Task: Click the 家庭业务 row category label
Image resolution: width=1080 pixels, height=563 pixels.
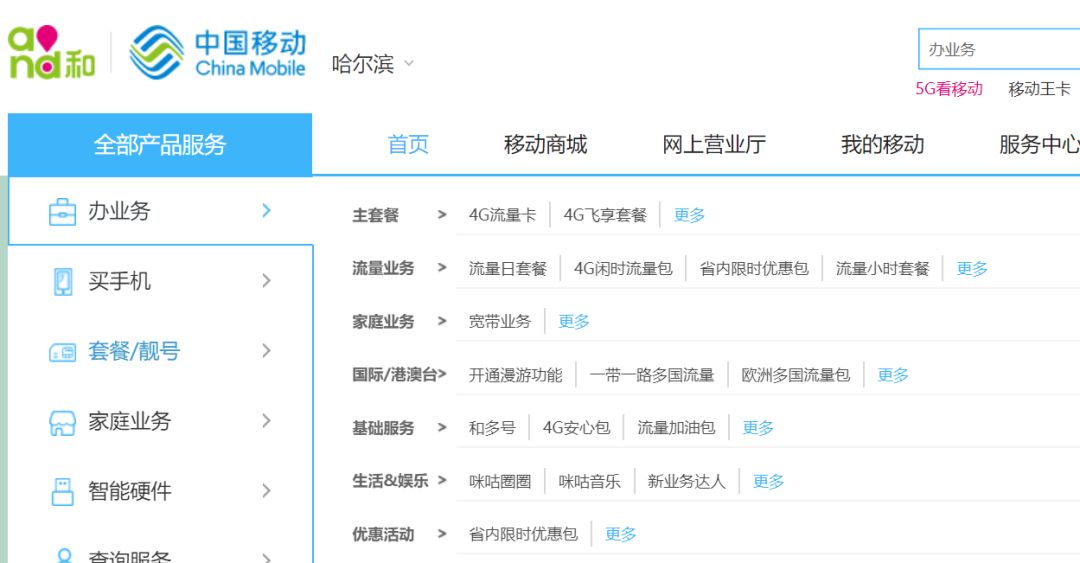Action: click(383, 322)
